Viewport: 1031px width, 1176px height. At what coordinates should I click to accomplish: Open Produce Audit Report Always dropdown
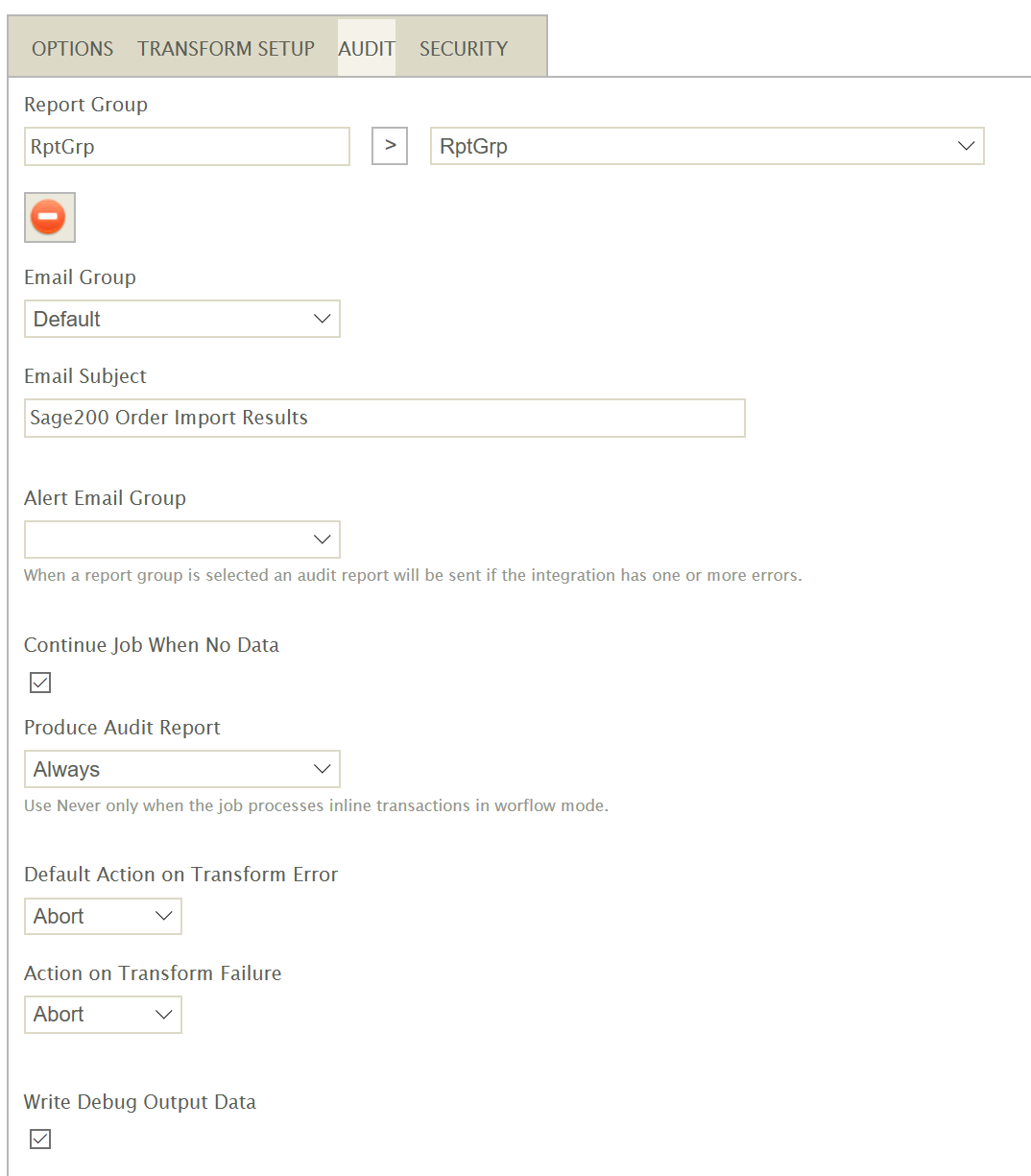[182, 769]
